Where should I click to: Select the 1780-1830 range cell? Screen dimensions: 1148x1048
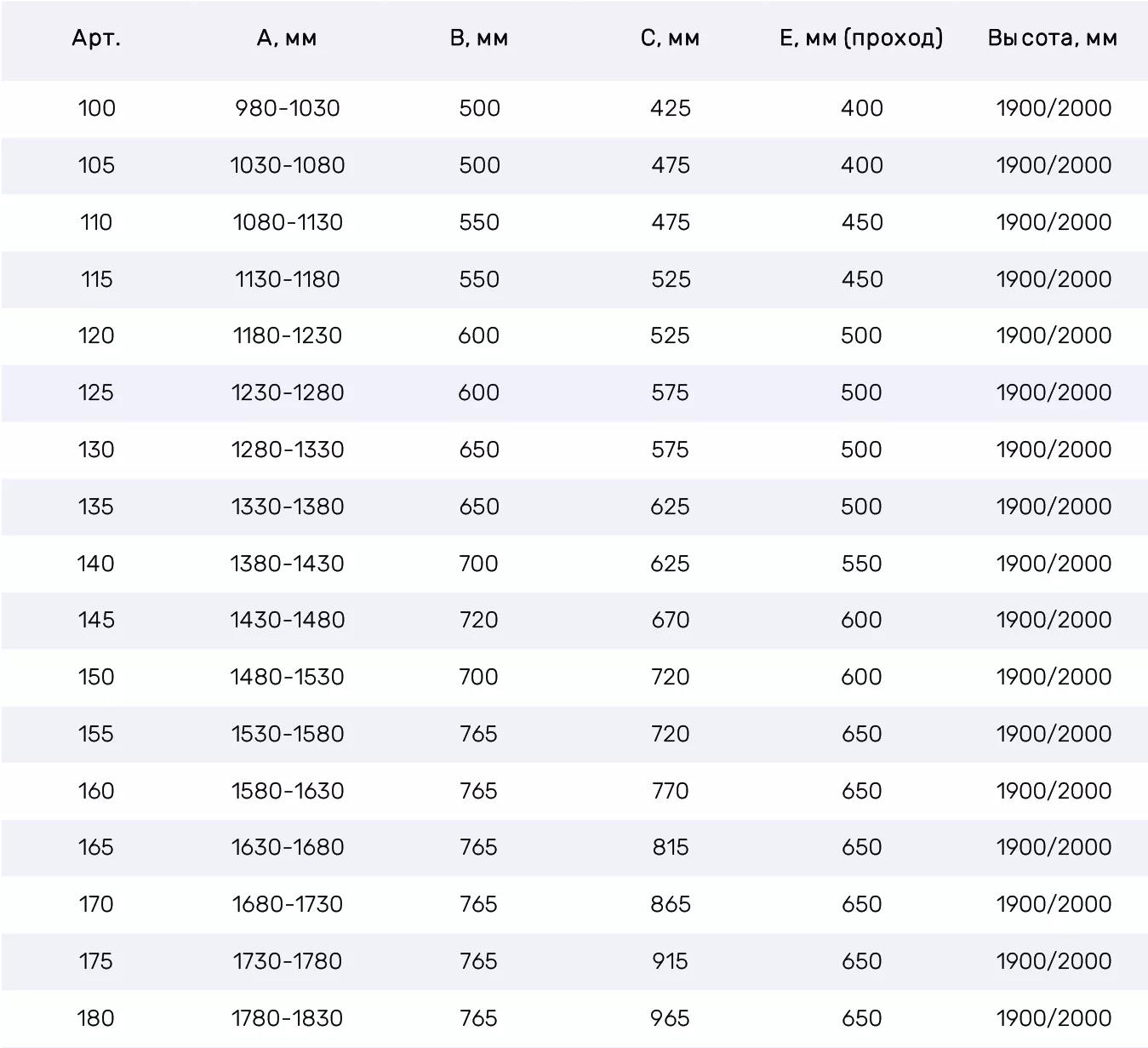pos(288,1018)
